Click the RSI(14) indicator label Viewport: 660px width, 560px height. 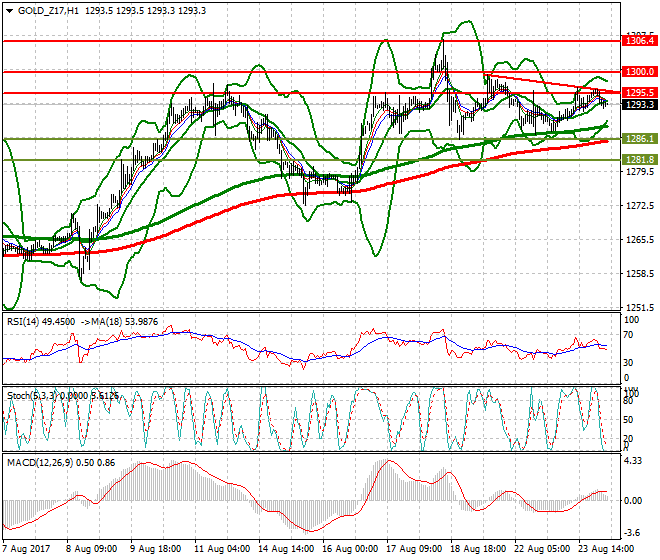(24, 322)
